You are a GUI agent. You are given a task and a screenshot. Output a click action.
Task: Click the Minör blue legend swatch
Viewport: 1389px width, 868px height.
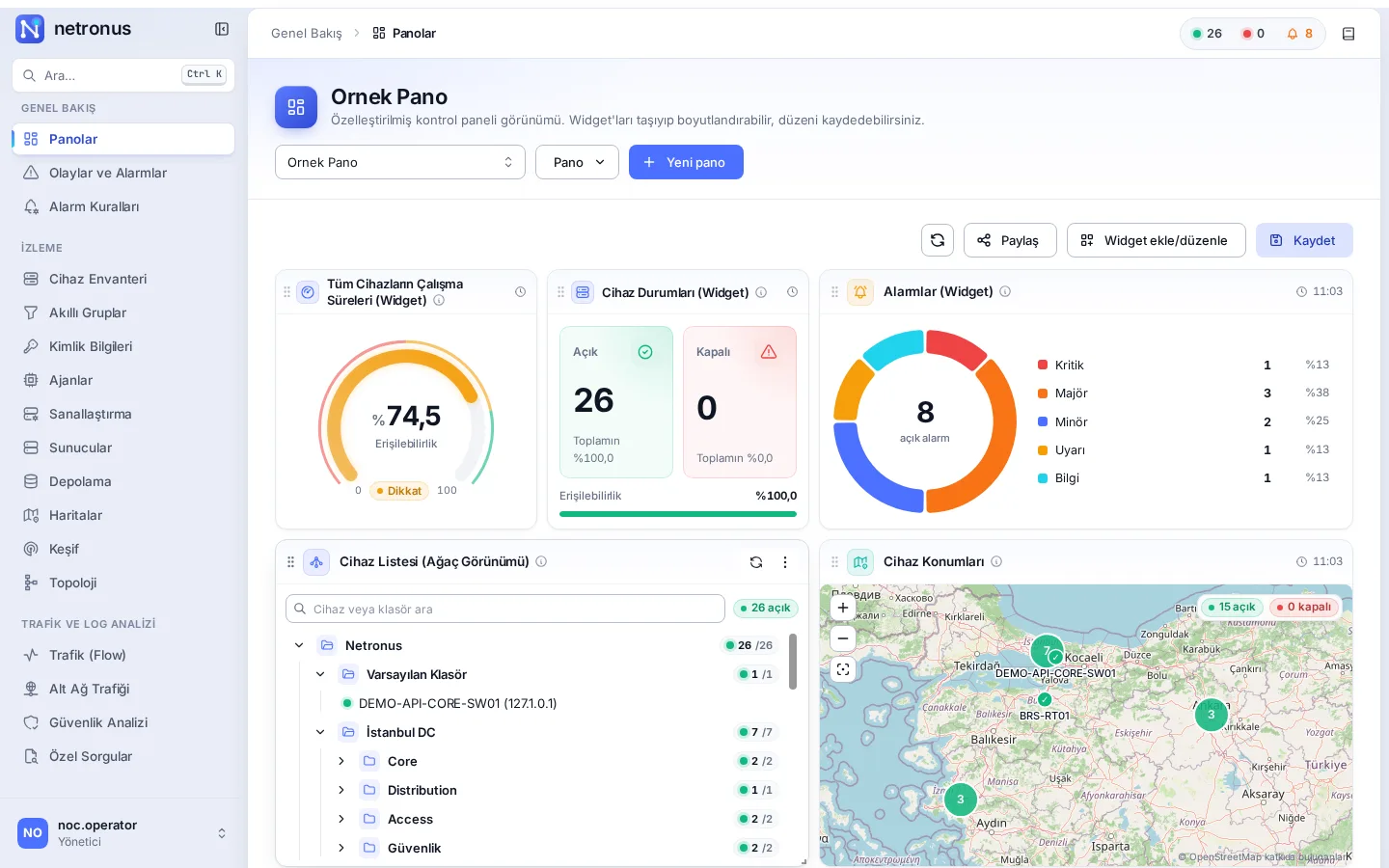click(1043, 421)
